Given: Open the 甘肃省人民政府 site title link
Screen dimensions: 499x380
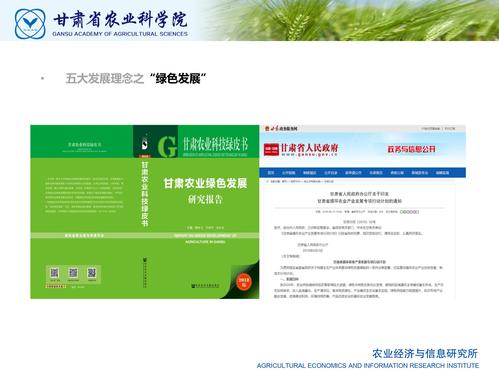Looking at the screenshot, I should (x=310, y=148).
